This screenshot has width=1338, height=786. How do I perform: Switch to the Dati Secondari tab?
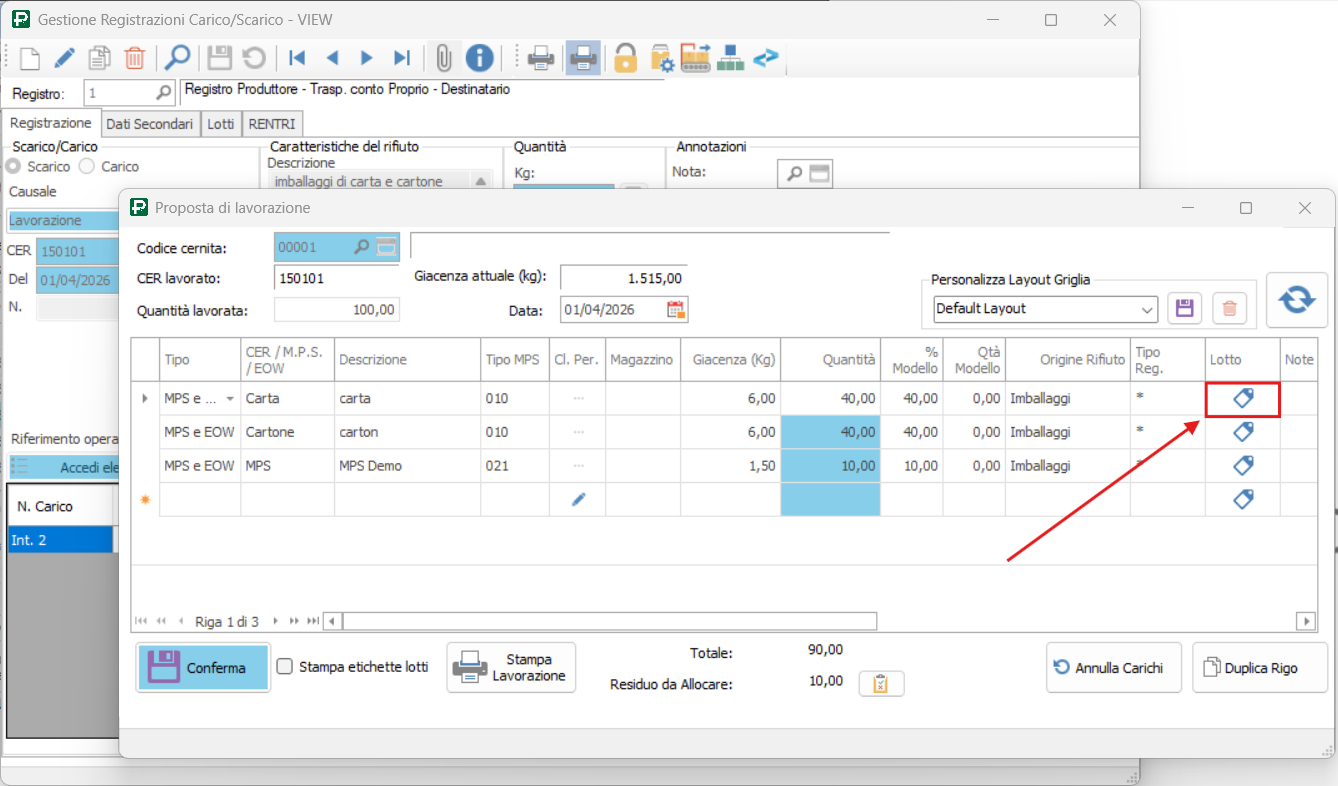(x=150, y=124)
